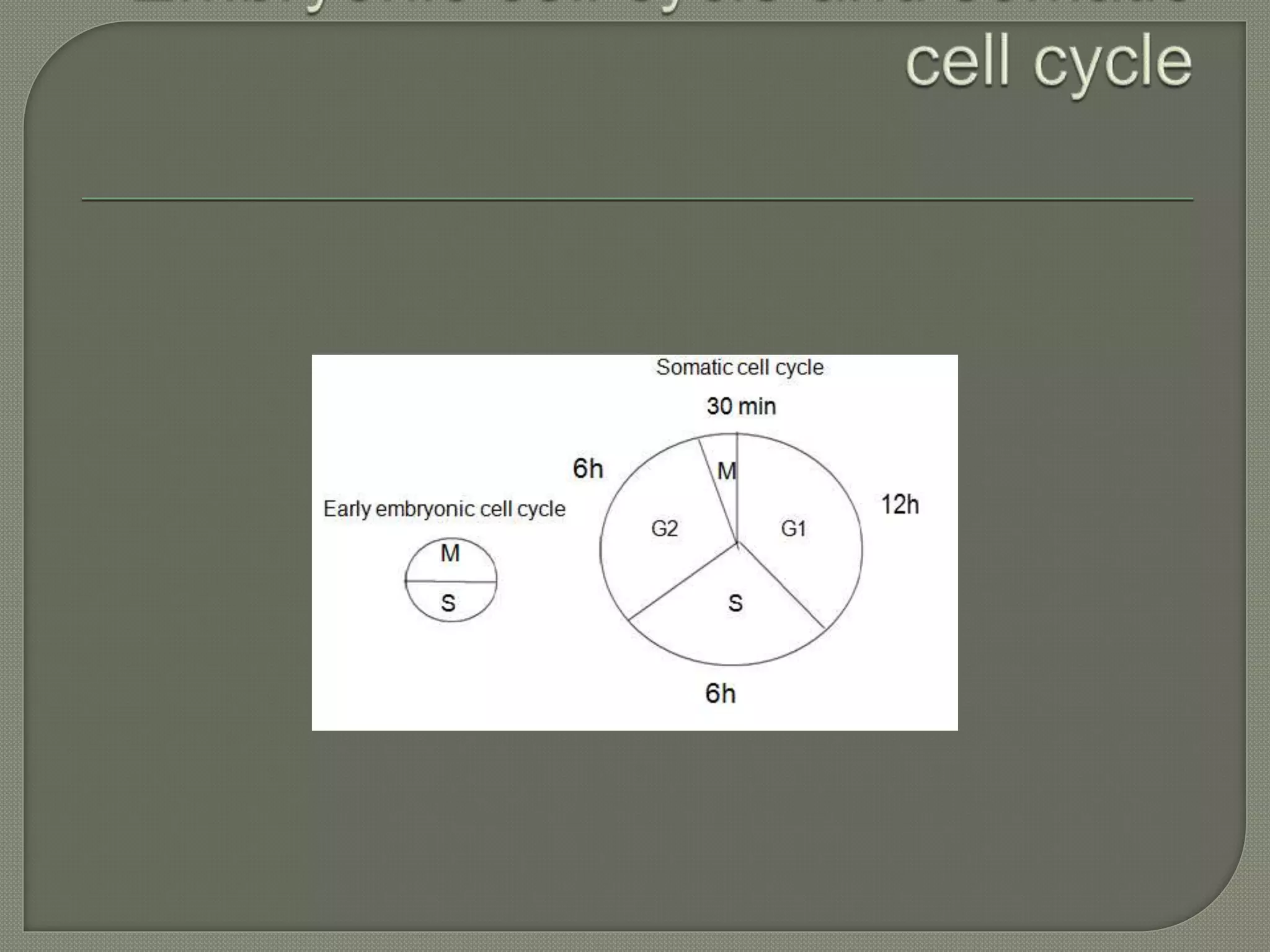Select "Early embryonic cell cycle" label
The width and height of the screenshot is (1270, 952).
(444, 509)
